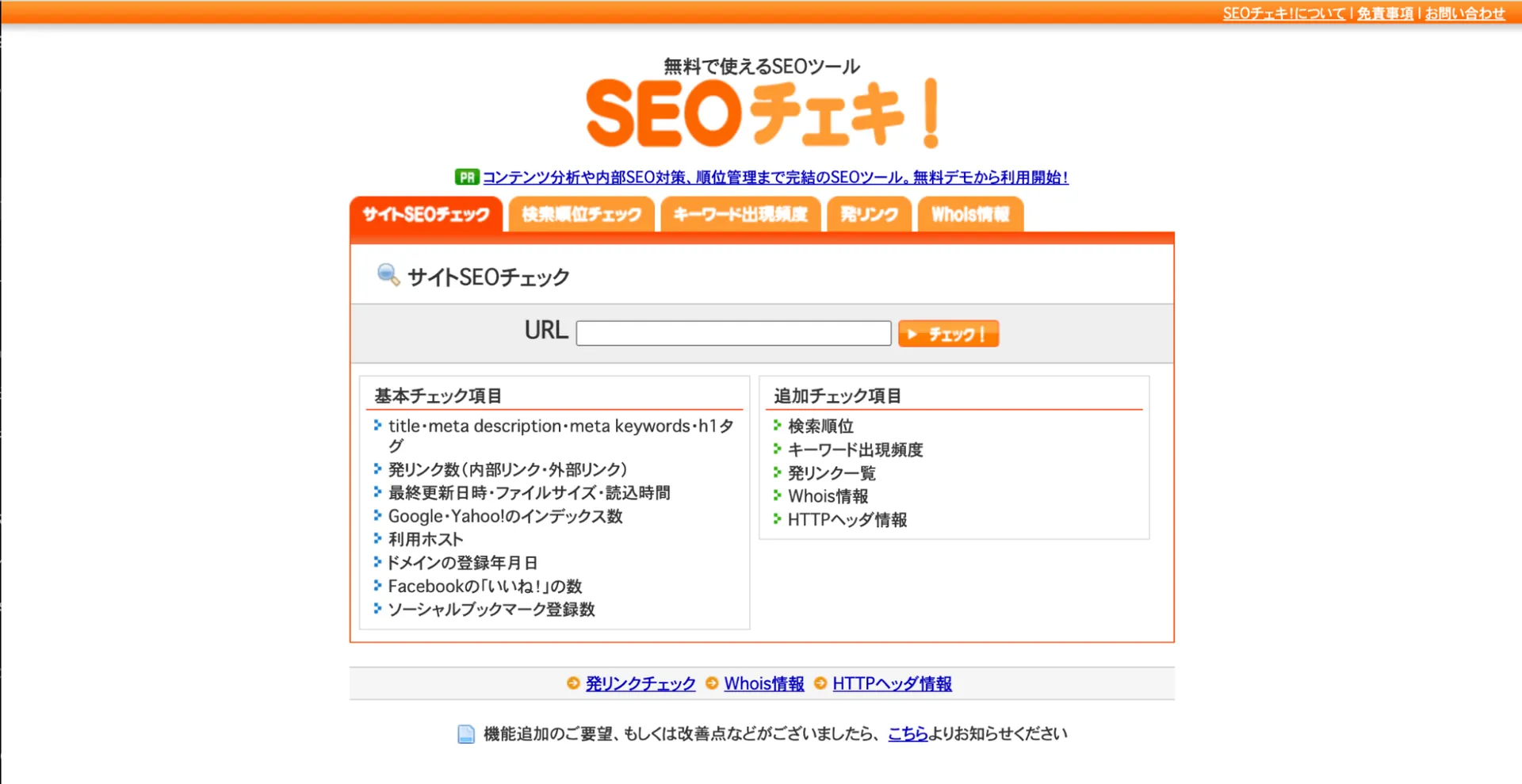The height and width of the screenshot is (784, 1522).
Task: Click the 利用ホスト list item
Action: 425,539
